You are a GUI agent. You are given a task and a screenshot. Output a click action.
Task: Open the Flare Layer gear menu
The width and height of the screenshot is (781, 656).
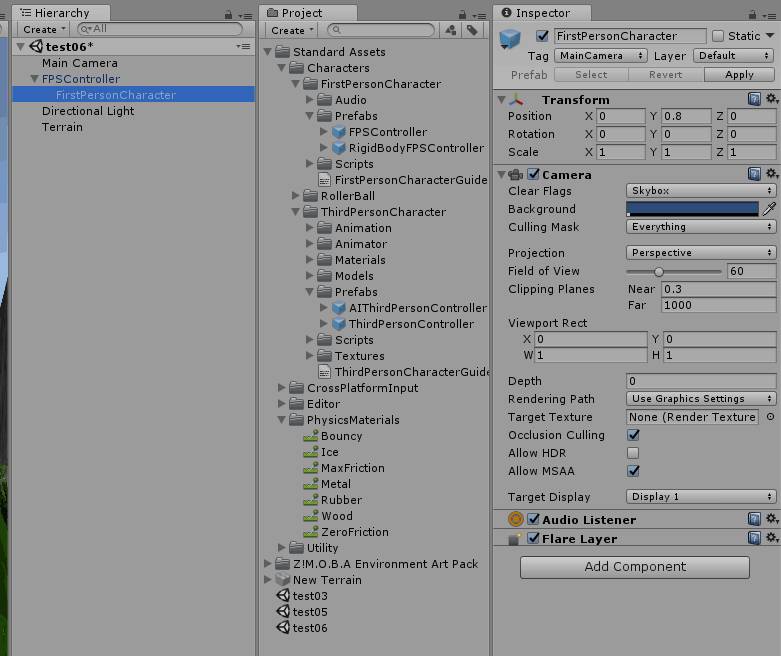(x=772, y=538)
